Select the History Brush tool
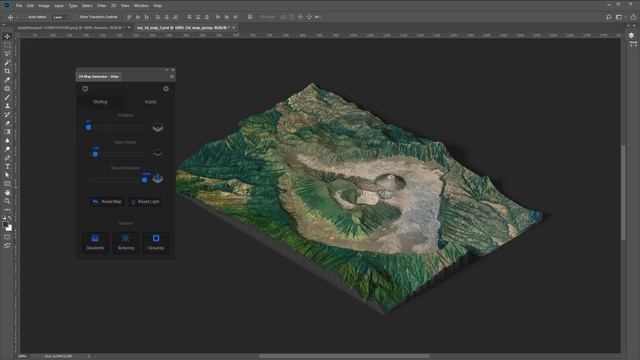Screen dimensions: 640x360 point(7,114)
